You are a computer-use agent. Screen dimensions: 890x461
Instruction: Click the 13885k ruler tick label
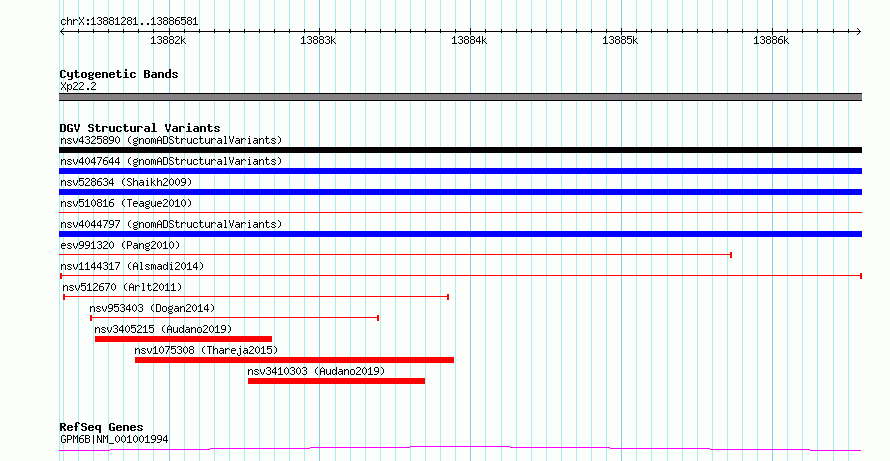(620, 40)
